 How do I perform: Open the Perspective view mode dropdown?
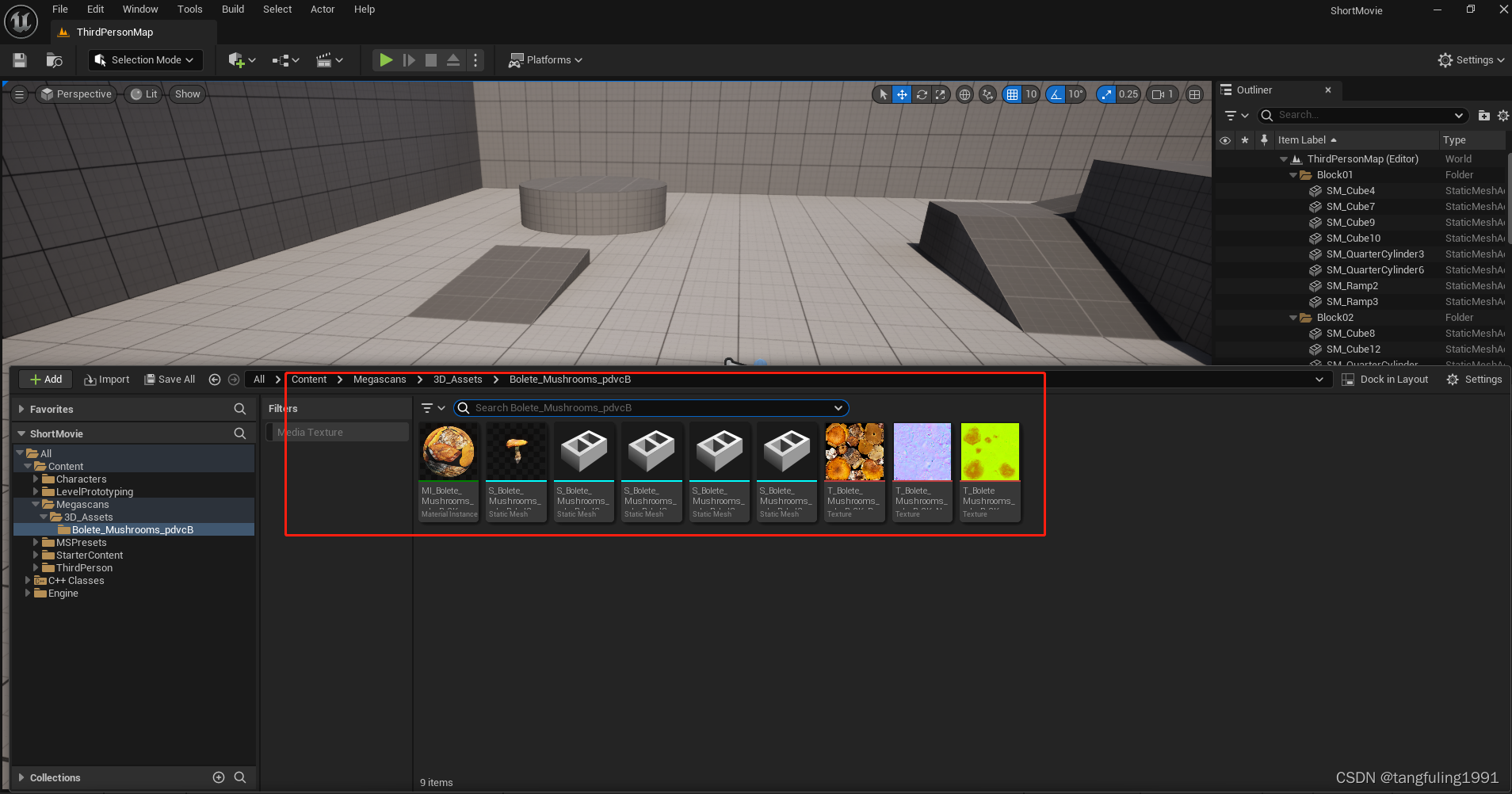(x=77, y=94)
